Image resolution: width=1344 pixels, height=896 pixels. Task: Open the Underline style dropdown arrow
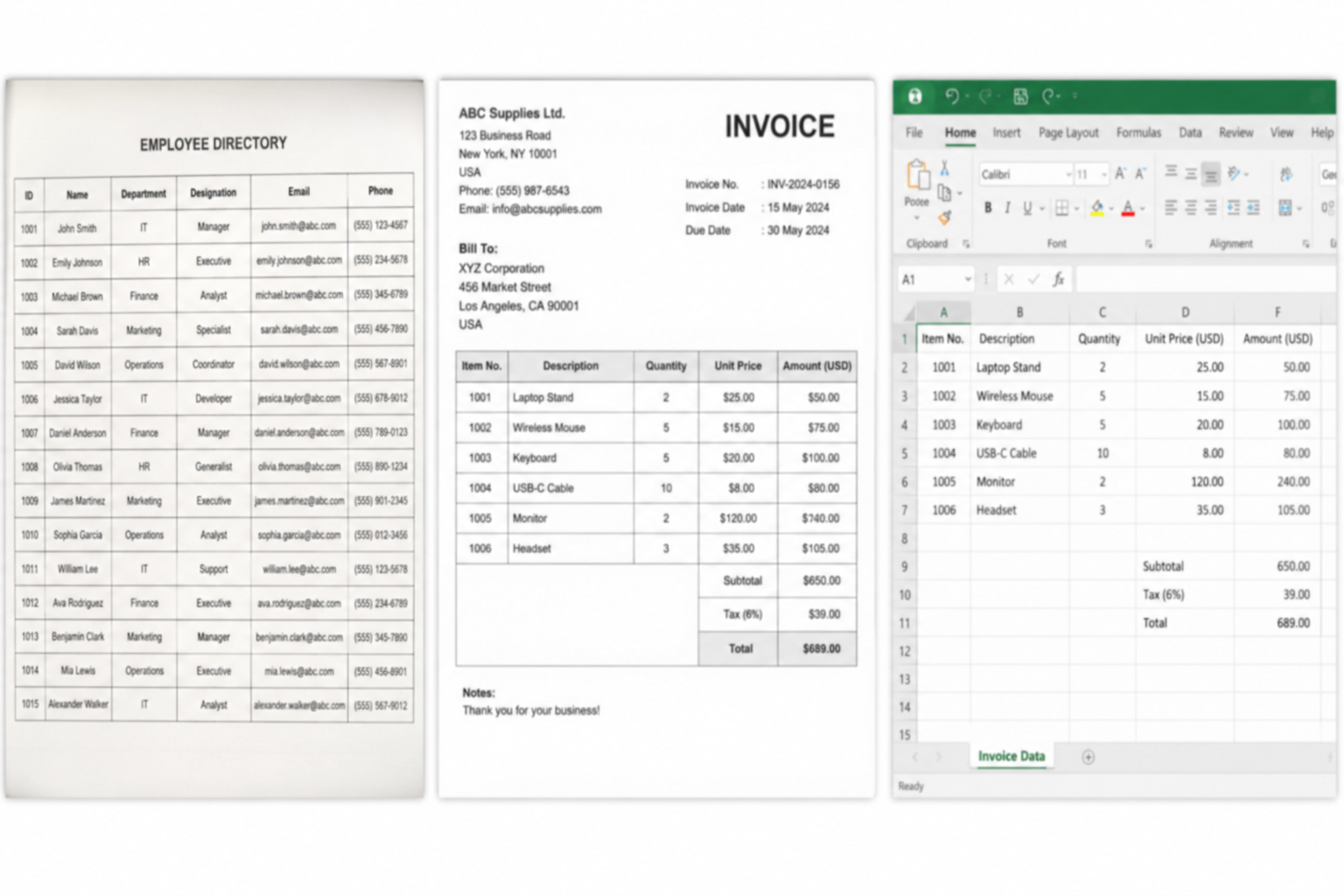pos(1041,208)
